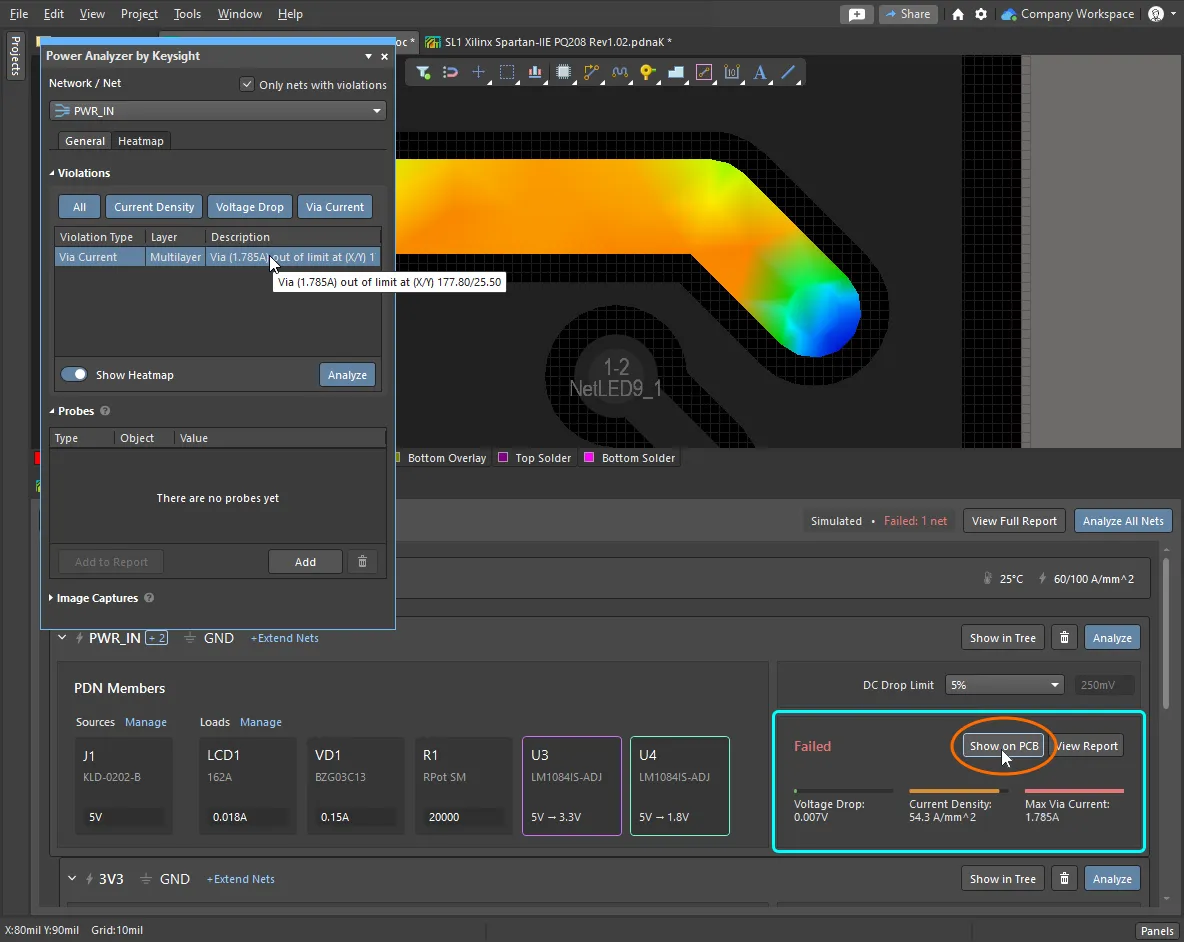The image size is (1184, 942).
Task: Choose the place component chip icon
Action: click(x=564, y=72)
